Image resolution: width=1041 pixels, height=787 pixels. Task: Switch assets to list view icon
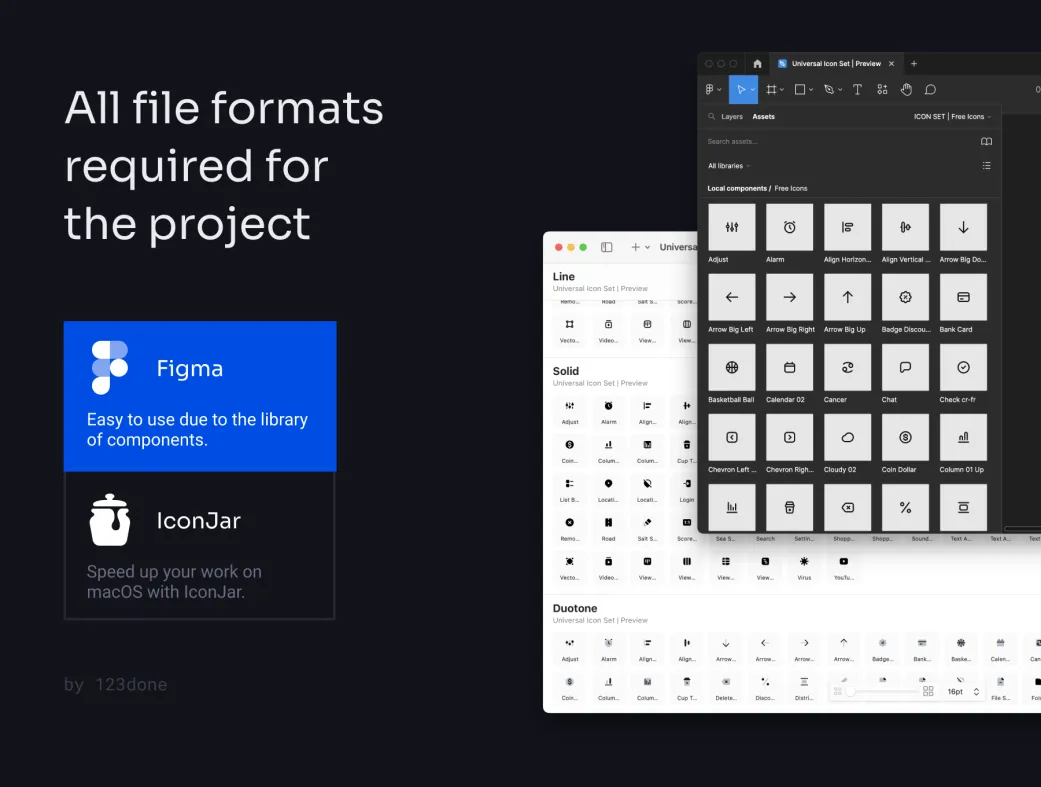pos(987,165)
